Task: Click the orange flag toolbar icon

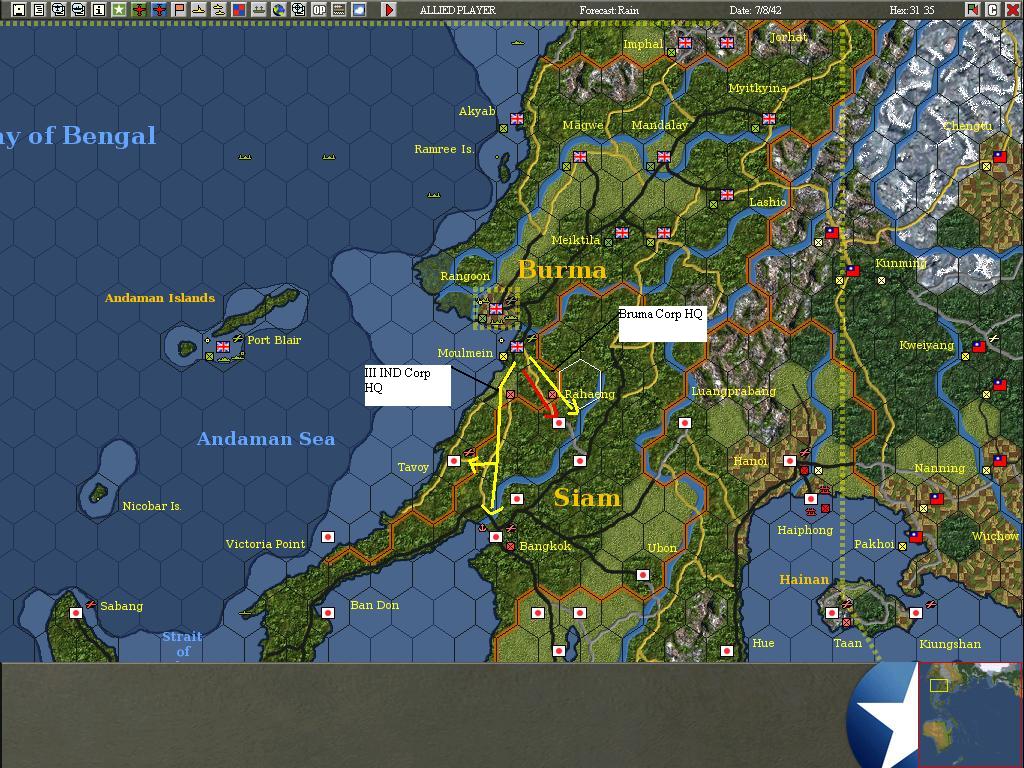Action: click(x=178, y=9)
